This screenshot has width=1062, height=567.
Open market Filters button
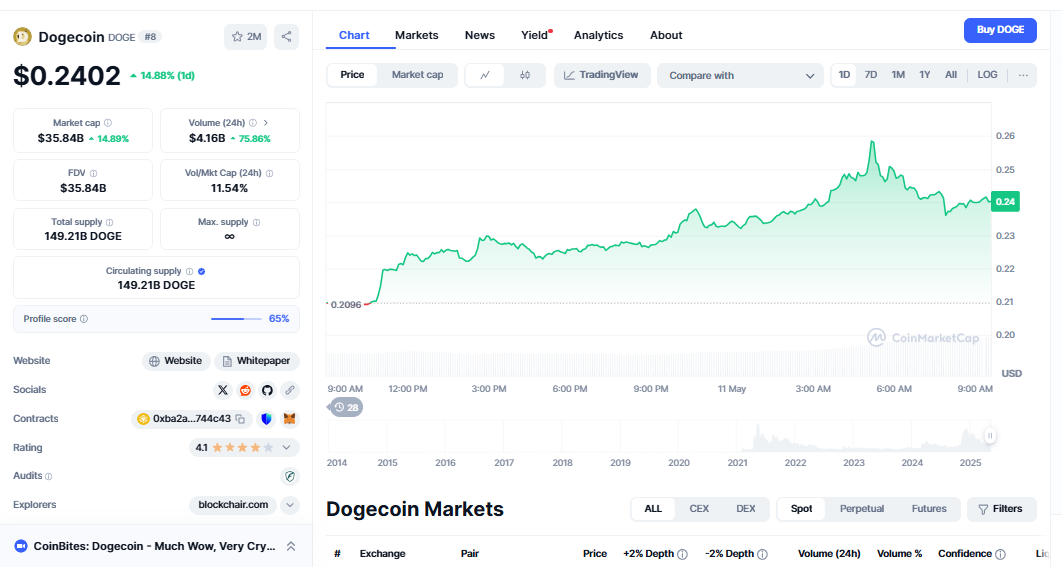(1001, 509)
